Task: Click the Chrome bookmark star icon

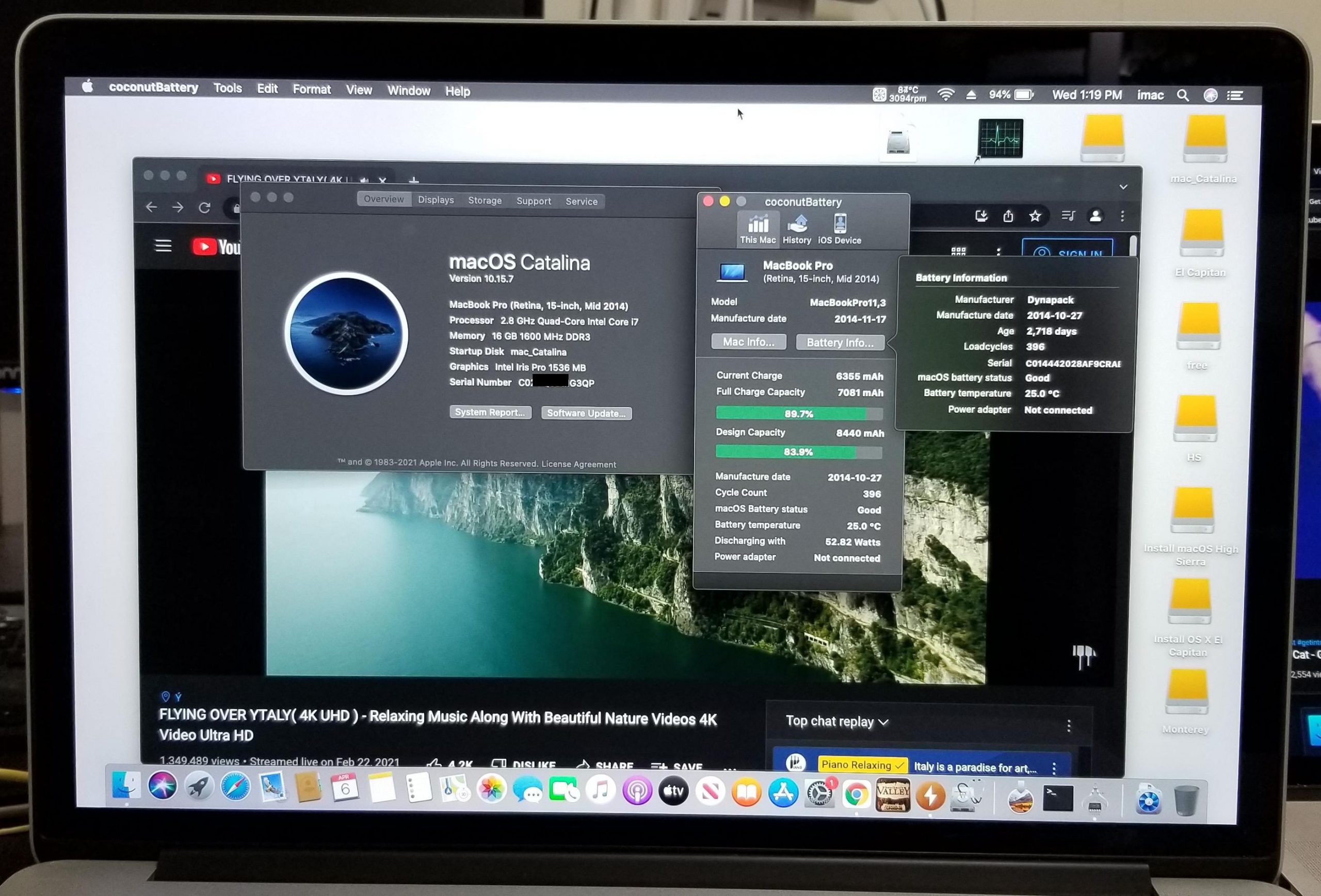Action: 1035,216
